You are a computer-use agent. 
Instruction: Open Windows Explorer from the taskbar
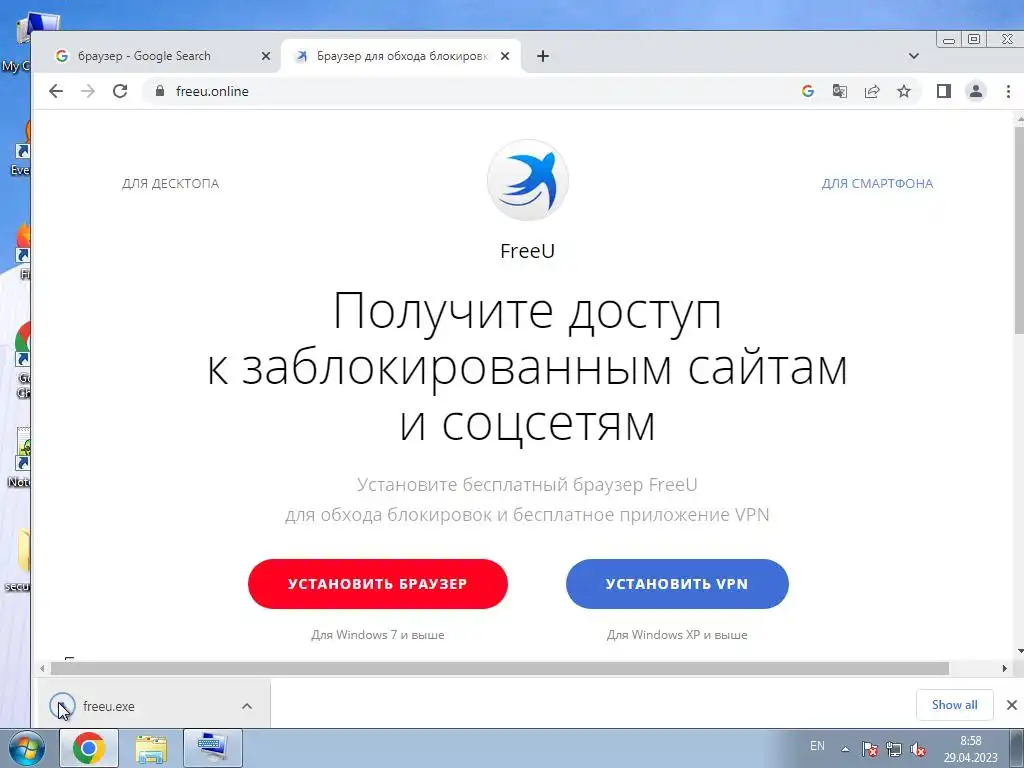click(151, 748)
